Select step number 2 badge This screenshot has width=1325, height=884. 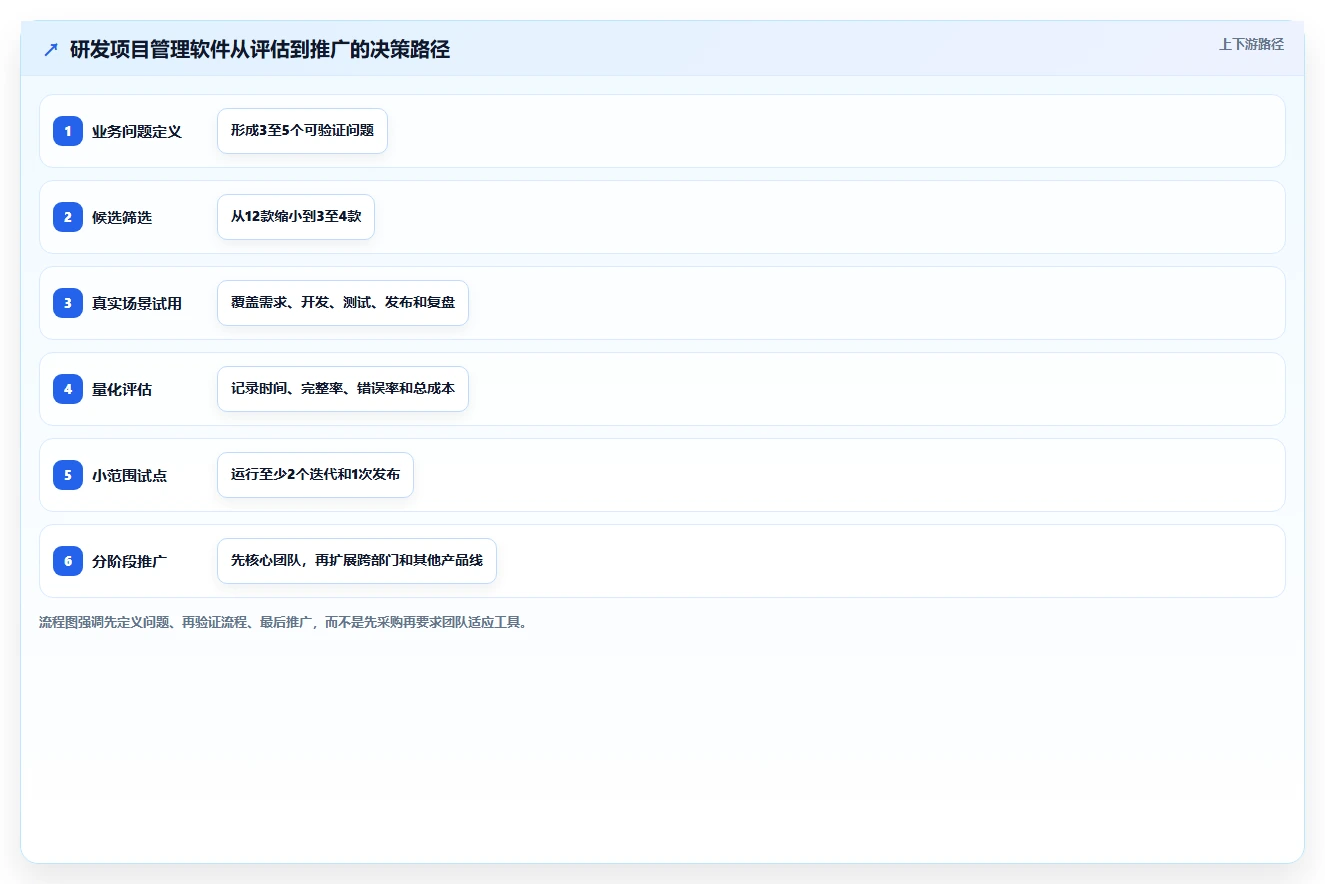coord(68,217)
